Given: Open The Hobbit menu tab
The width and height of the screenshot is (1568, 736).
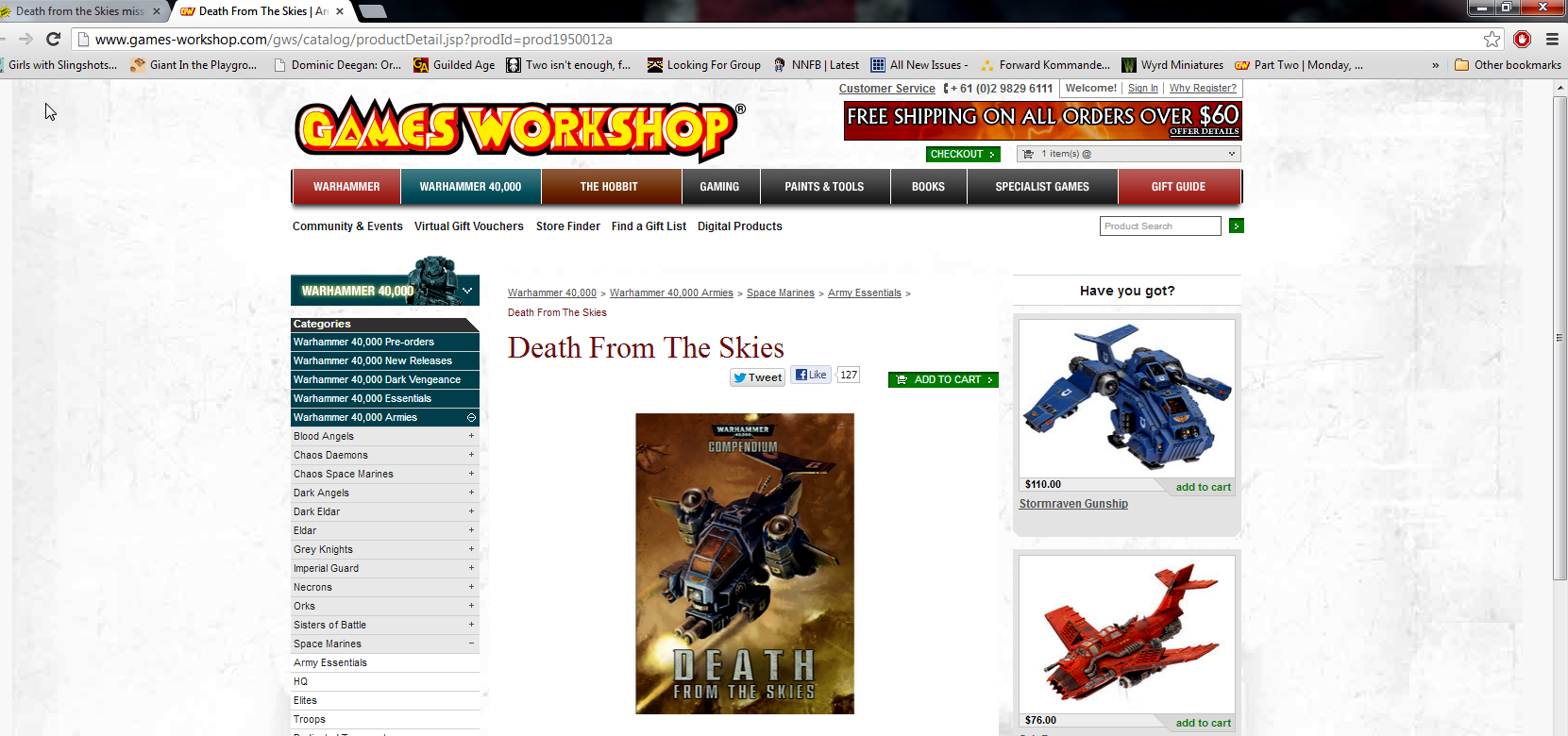Looking at the screenshot, I should click(x=611, y=187).
